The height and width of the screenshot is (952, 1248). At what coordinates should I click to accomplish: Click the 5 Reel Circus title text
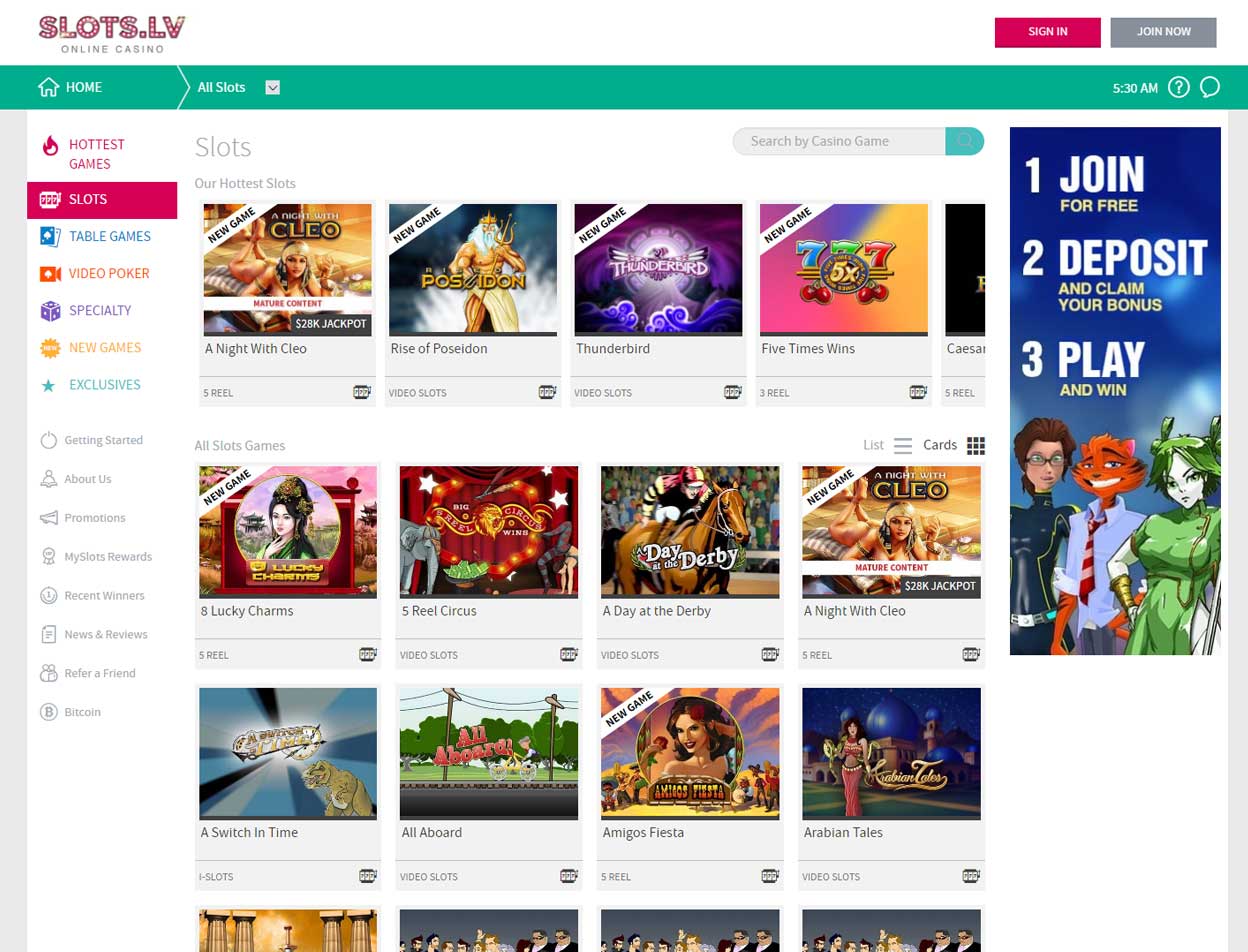coord(439,611)
